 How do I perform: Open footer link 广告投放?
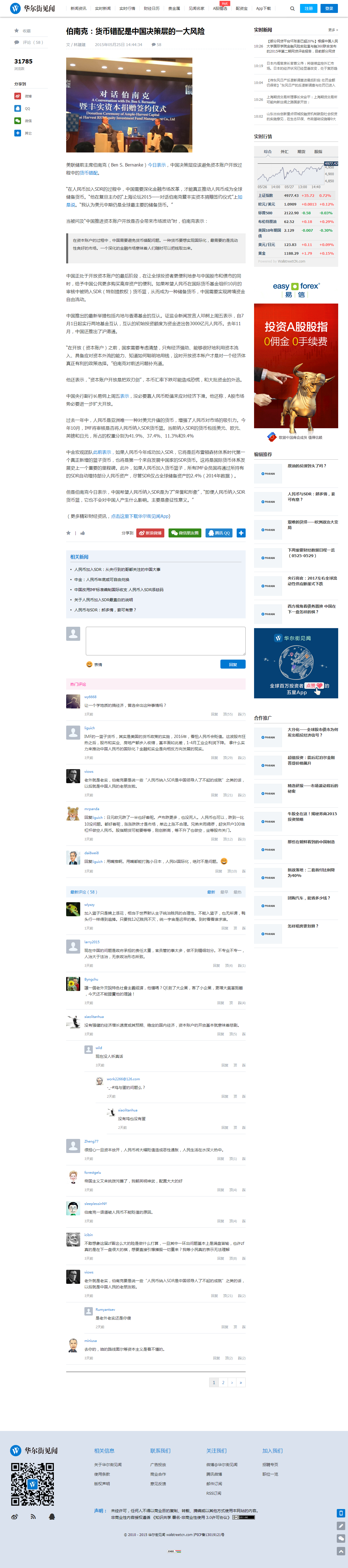pyautogui.click(x=158, y=1464)
